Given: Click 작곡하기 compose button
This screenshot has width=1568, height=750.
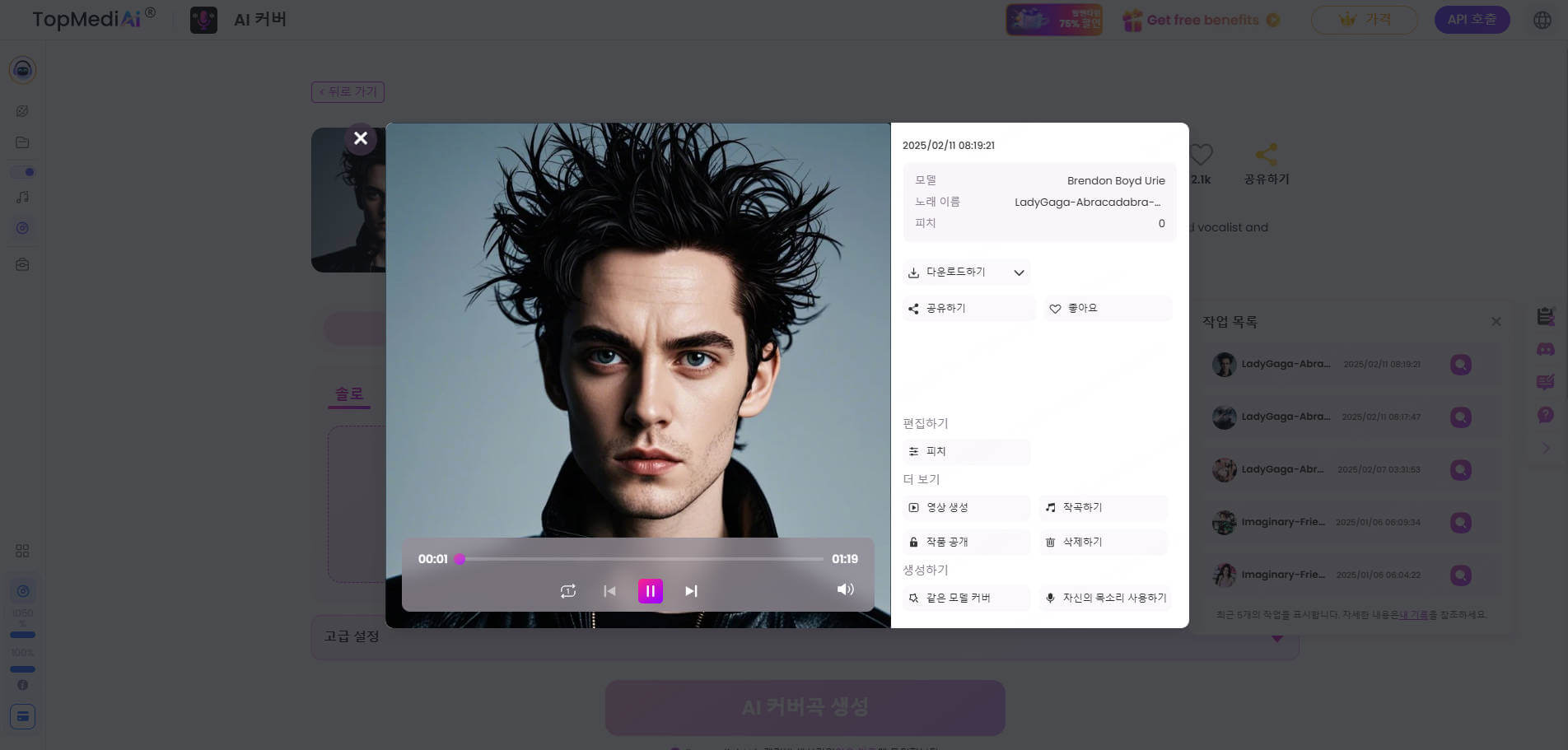Looking at the screenshot, I should [1104, 508].
